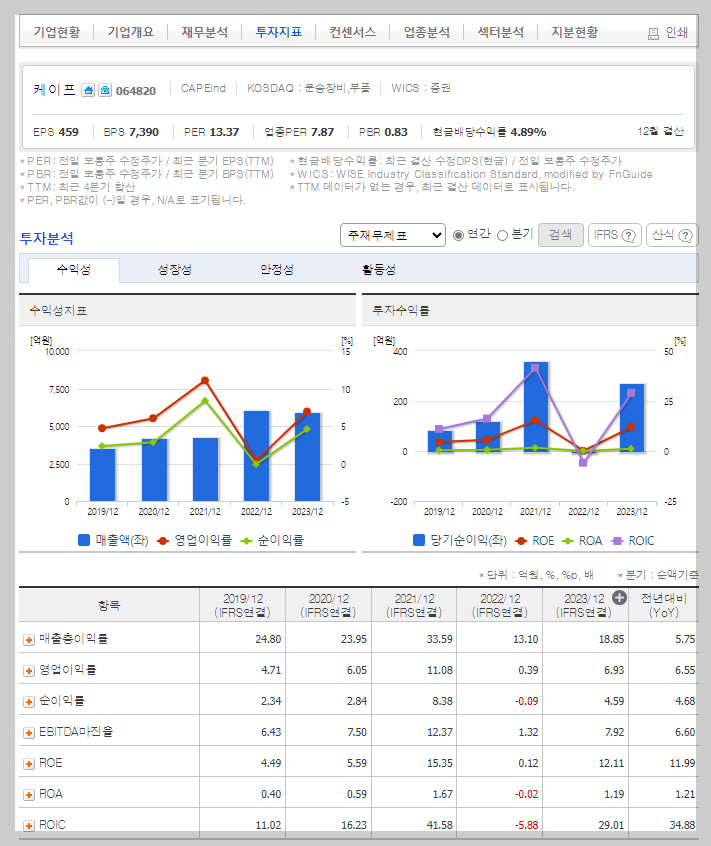Select the 분기 radio button
This screenshot has height=846, width=711.
pyautogui.click(x=502, y=235)
